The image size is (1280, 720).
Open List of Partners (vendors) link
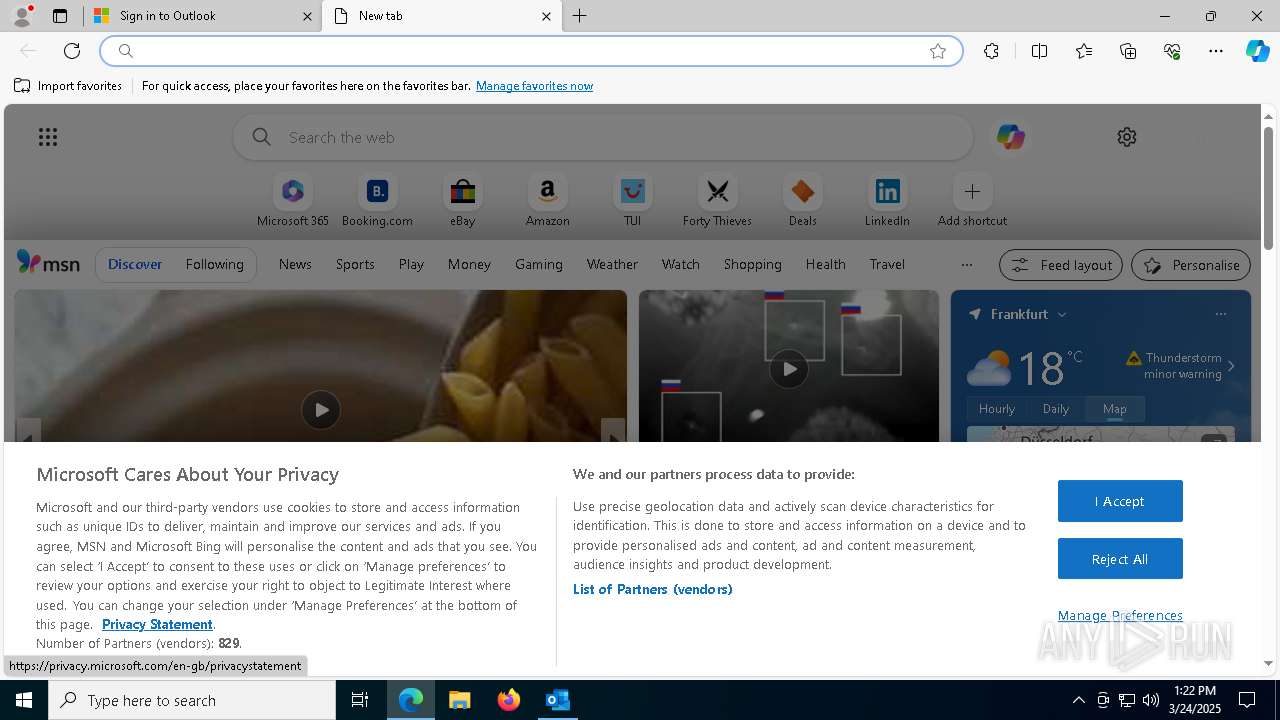click(652, 589)
